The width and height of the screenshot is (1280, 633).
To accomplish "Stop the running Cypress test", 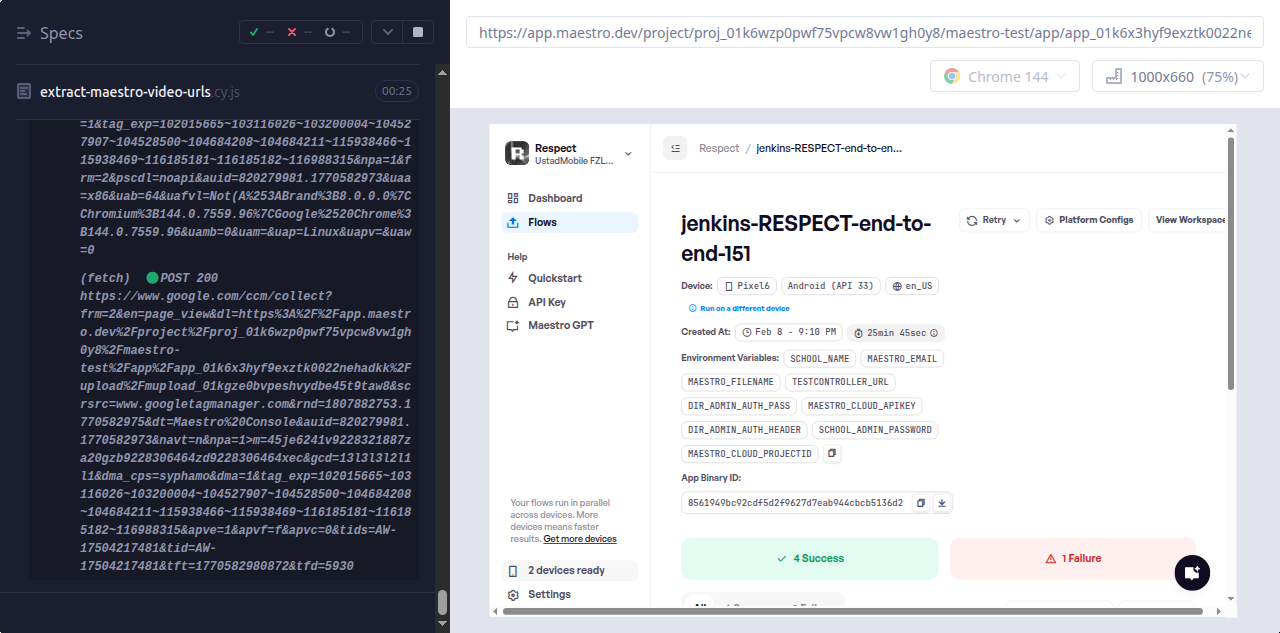I will [417, 32].
